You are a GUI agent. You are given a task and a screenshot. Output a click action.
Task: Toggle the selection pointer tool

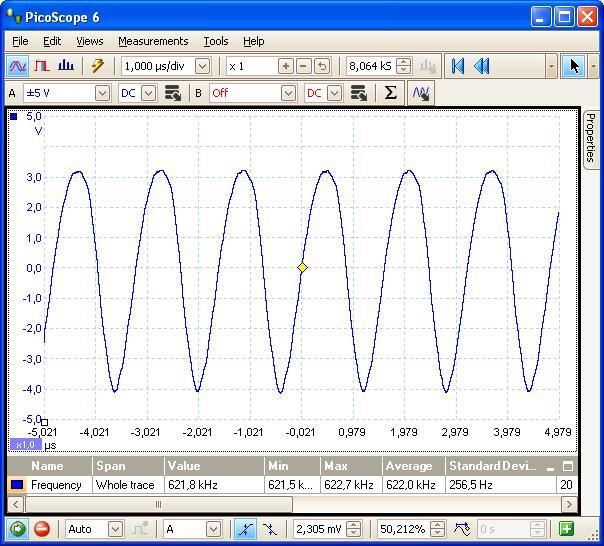574,66
